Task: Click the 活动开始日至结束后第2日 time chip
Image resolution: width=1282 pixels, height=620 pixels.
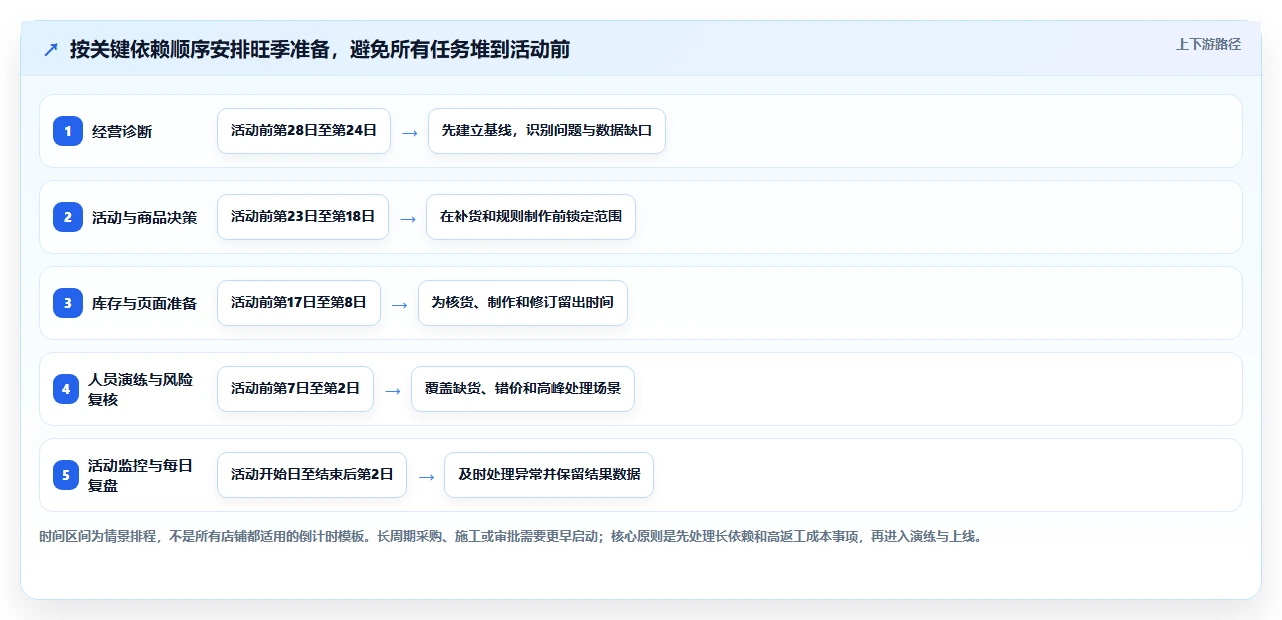Action: coord(312,475)
